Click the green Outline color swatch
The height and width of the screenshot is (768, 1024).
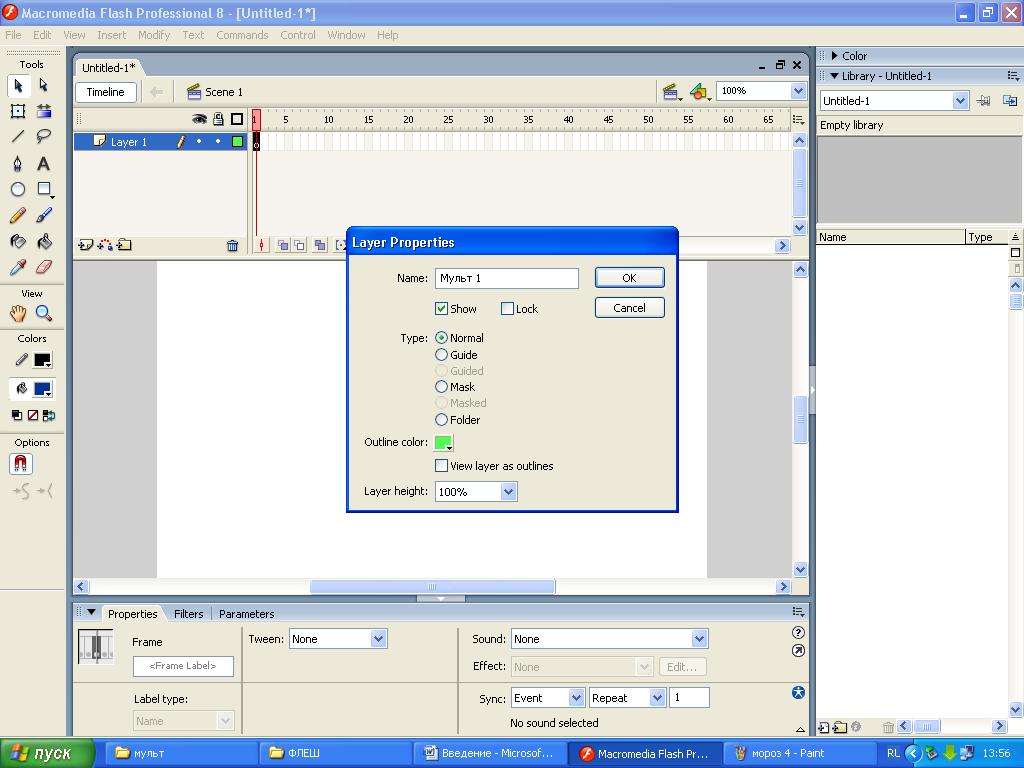click(443, 443)
